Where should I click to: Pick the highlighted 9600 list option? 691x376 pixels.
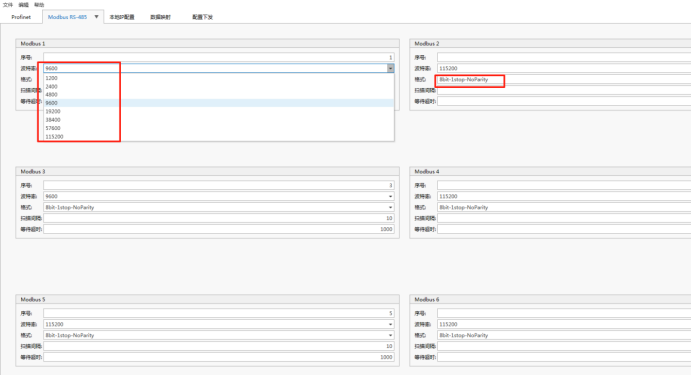(219, 103)
